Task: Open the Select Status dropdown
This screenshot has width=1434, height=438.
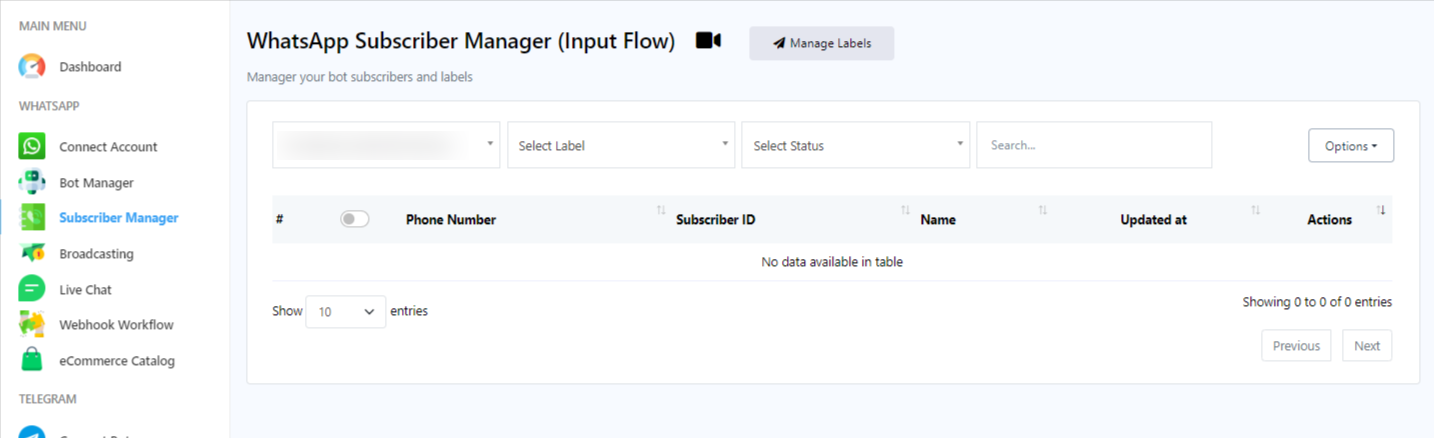Action: tap(855, 146)
